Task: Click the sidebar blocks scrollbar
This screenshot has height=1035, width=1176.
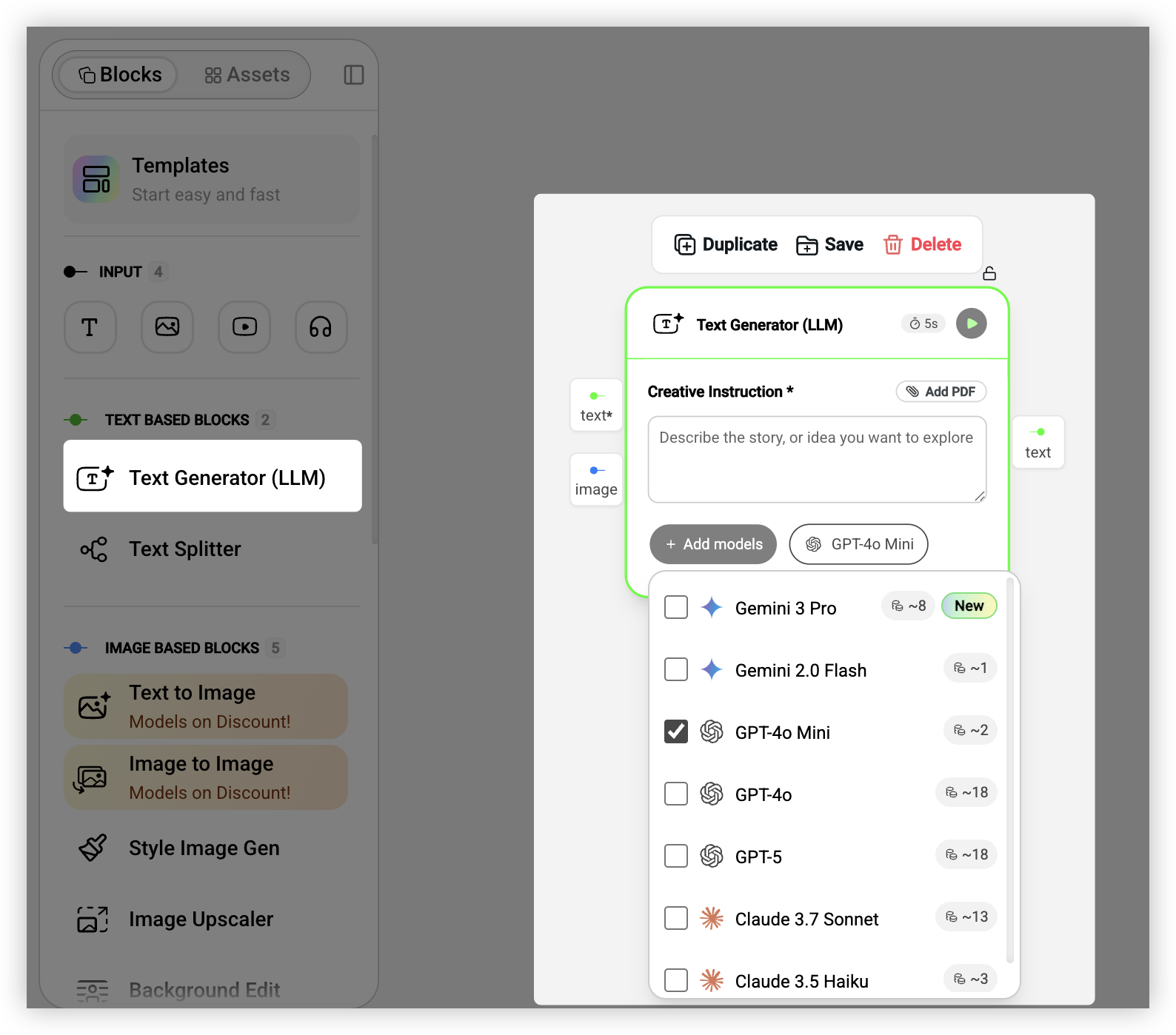Action: tap(375, 339)
